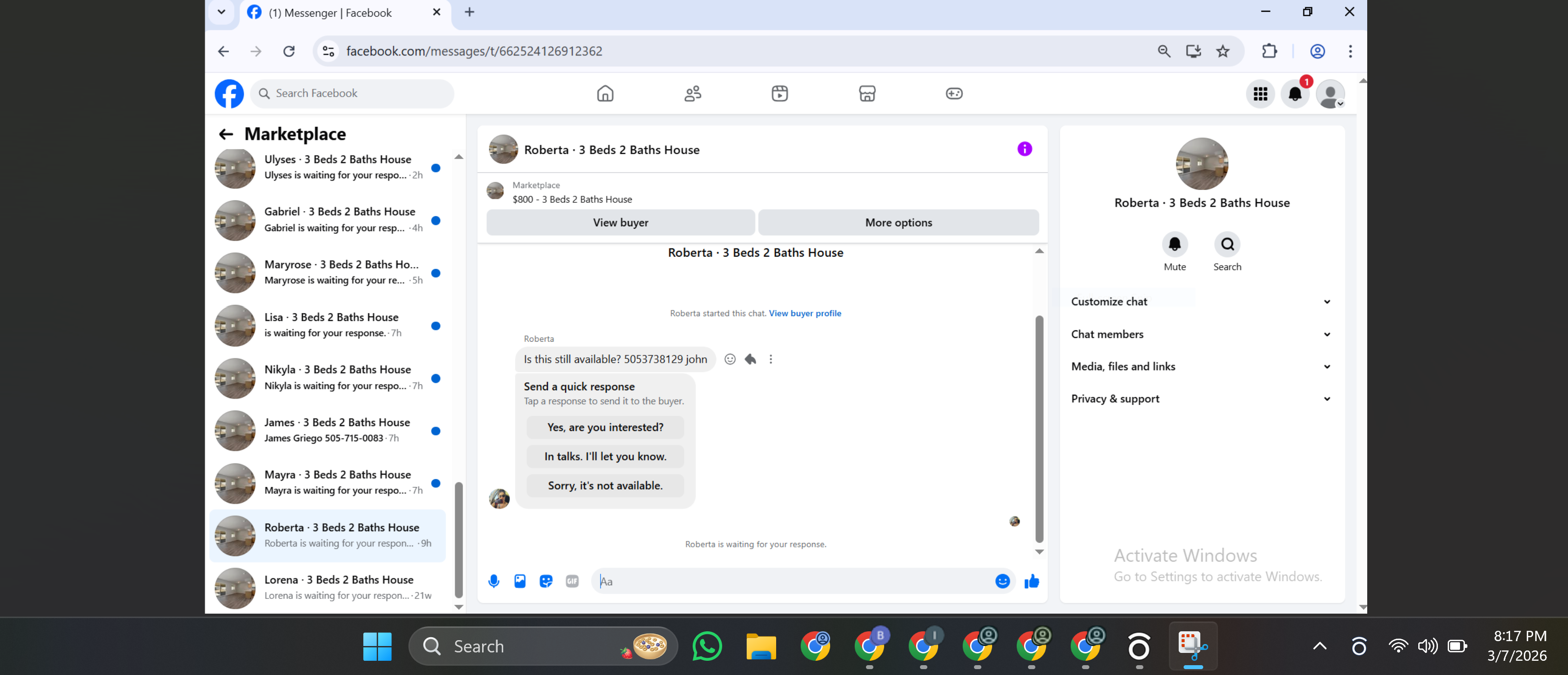
Task: Send 'Yes, are you interested?' quick response
Action: click(x=605, y=427)
